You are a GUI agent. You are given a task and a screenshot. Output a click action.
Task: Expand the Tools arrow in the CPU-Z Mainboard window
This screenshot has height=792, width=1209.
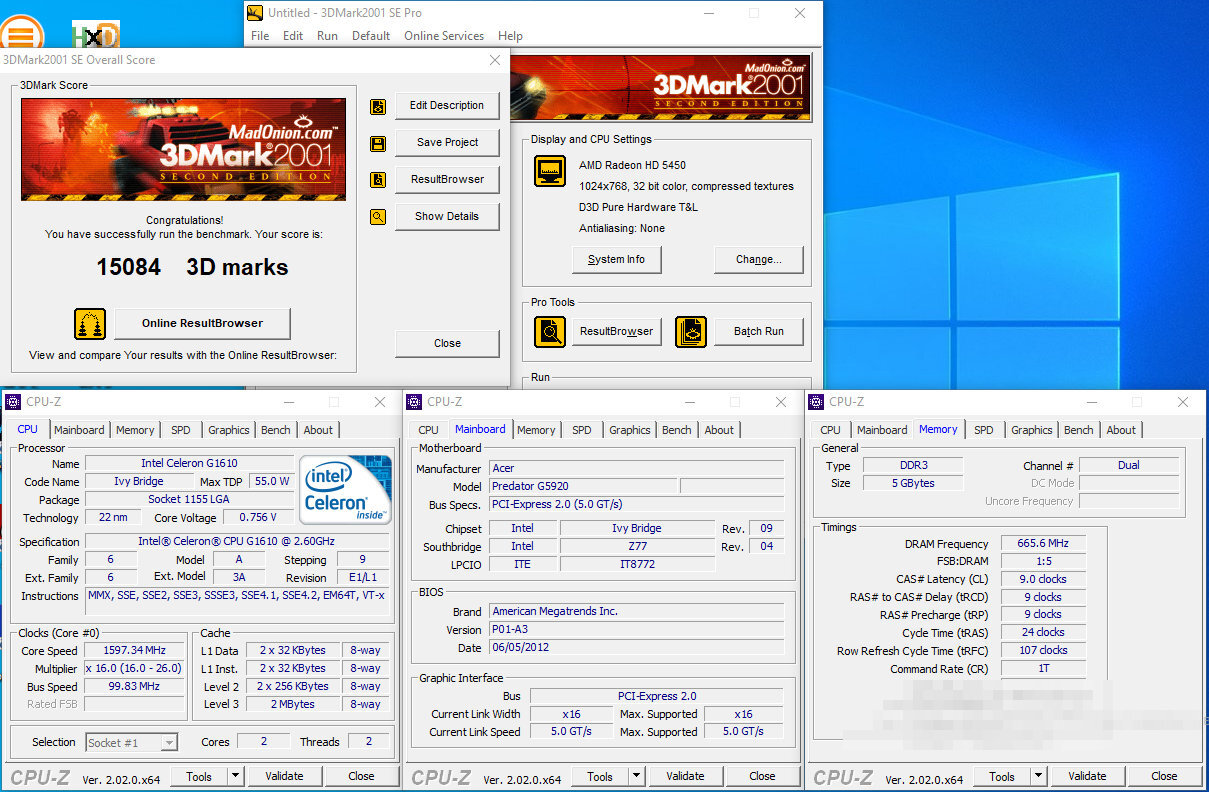(635, 776)
